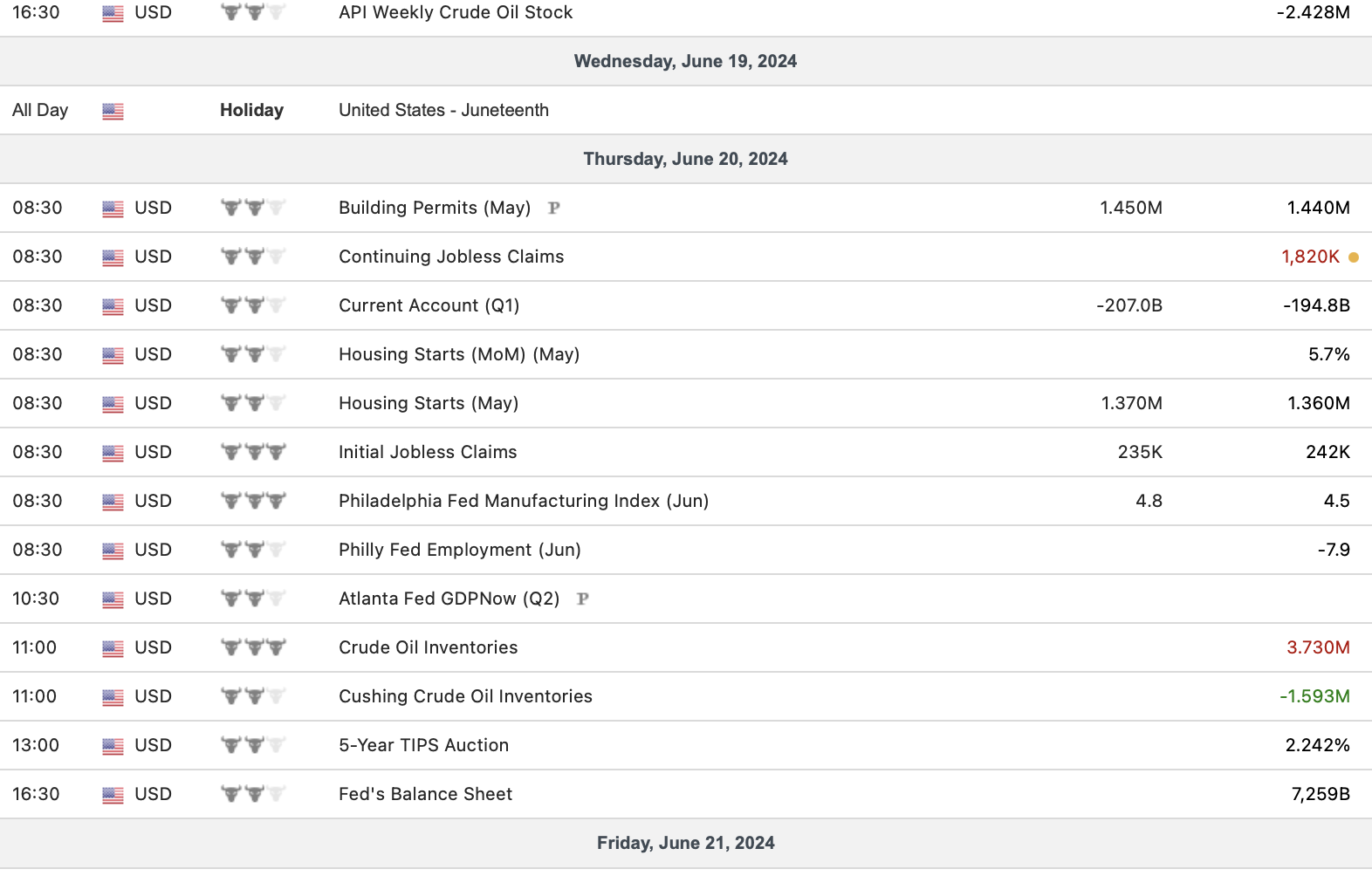This screenshot has width=1372, height=876.
Task: Click the US flag on 5-Year TIPS Auction row
Action: click(x=113, y=746)
